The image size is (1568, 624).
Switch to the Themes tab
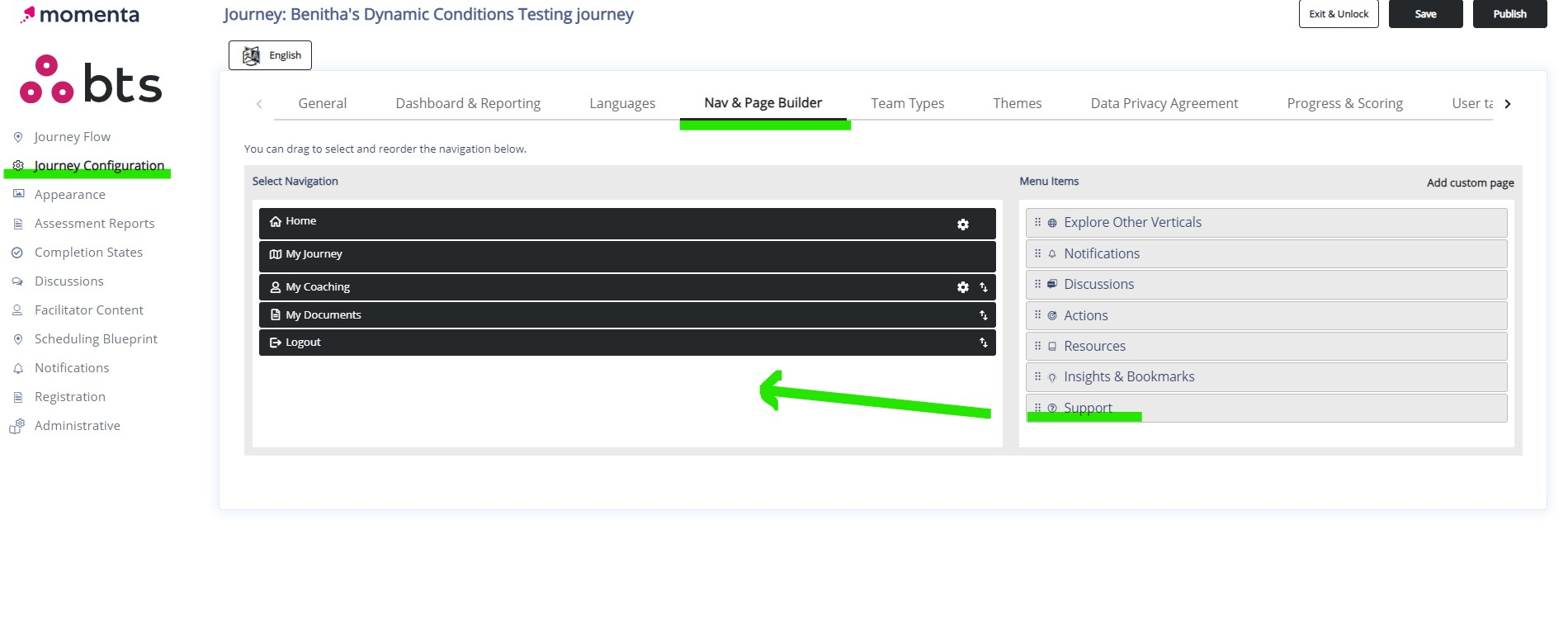point(1018,103)
